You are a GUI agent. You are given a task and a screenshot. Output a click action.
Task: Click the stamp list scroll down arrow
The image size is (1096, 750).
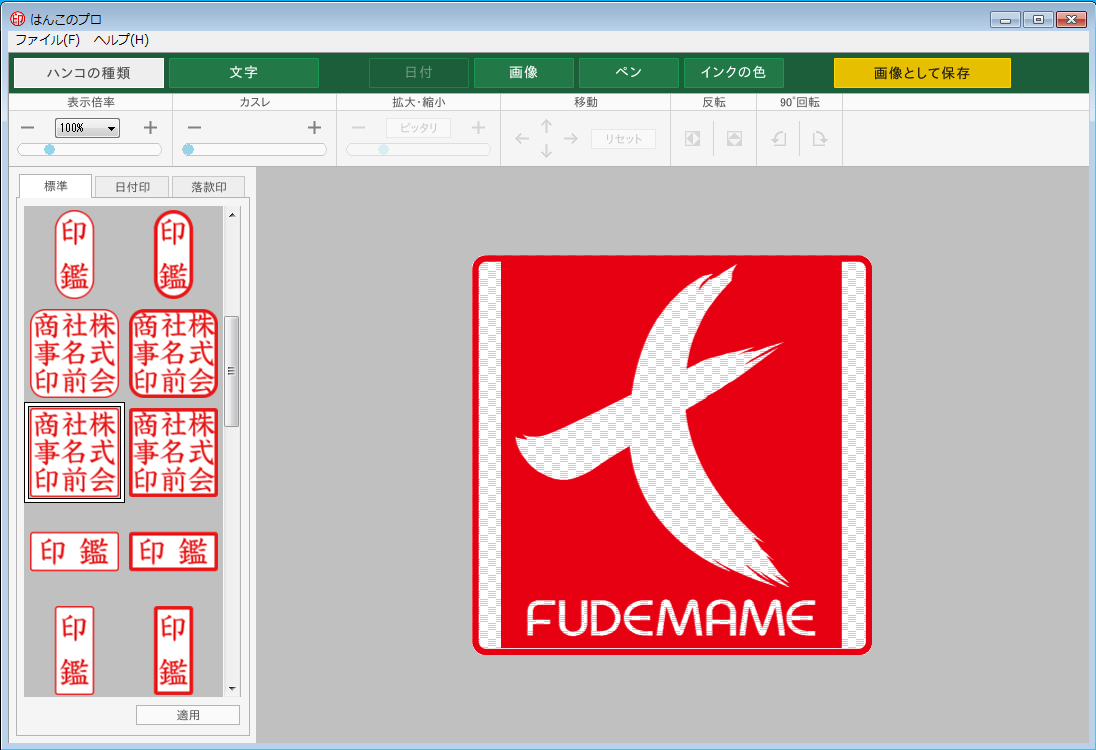click(x=232, y=689)
